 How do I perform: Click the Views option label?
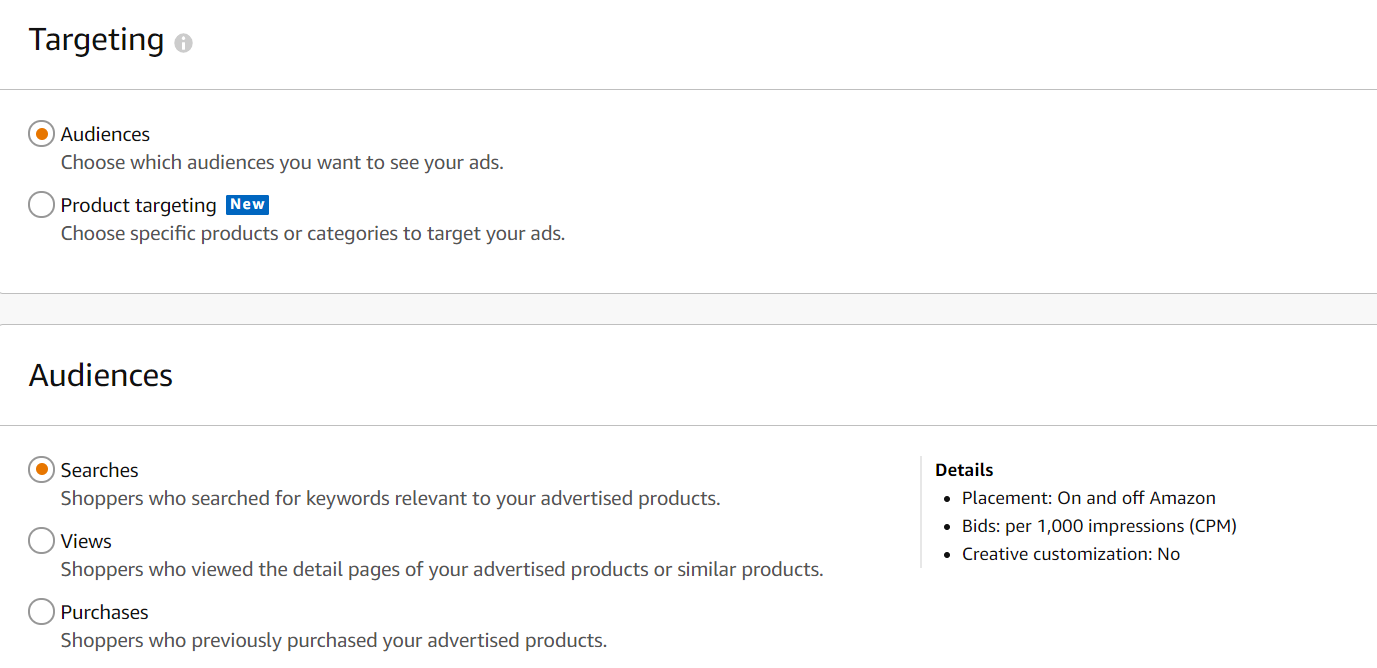click(86, 541)
